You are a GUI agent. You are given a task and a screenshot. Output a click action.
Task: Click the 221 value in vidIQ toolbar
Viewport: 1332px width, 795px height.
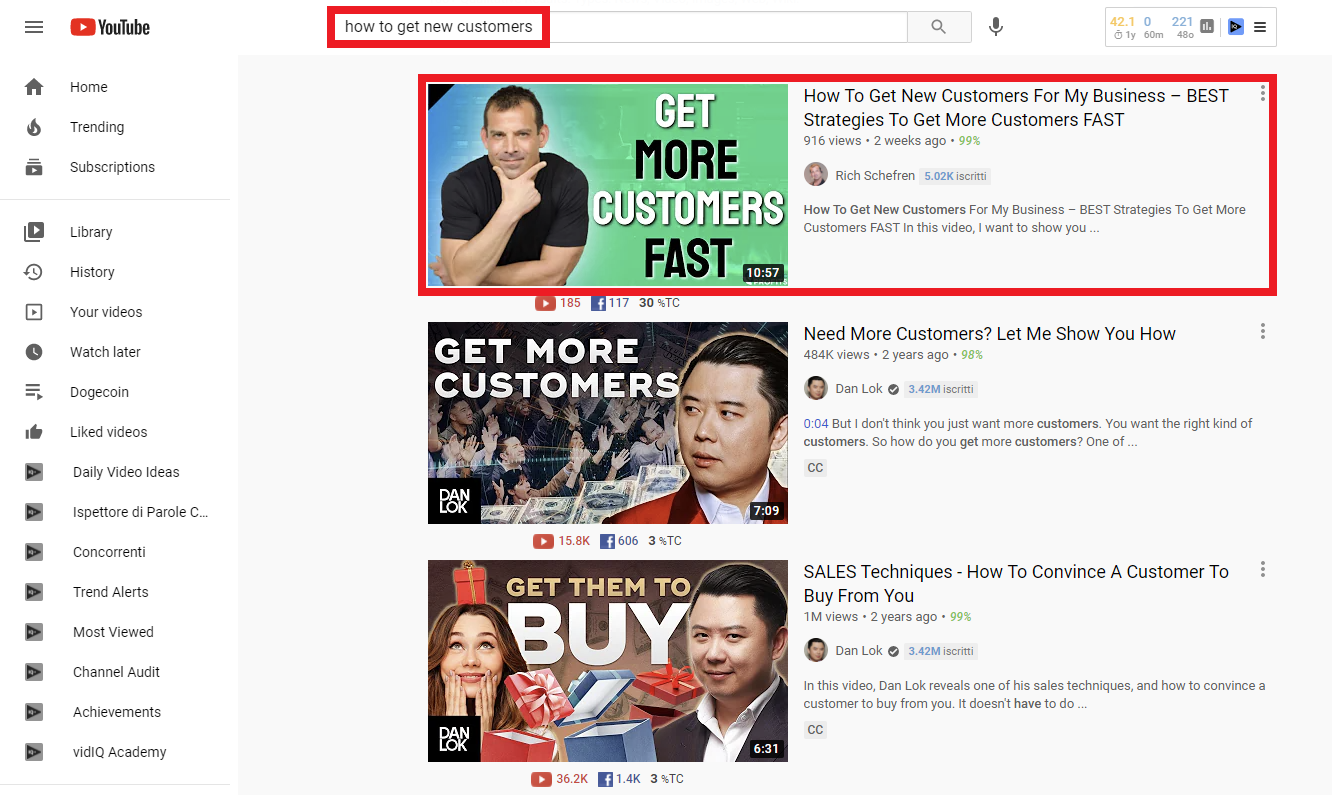pos(1183,21)
